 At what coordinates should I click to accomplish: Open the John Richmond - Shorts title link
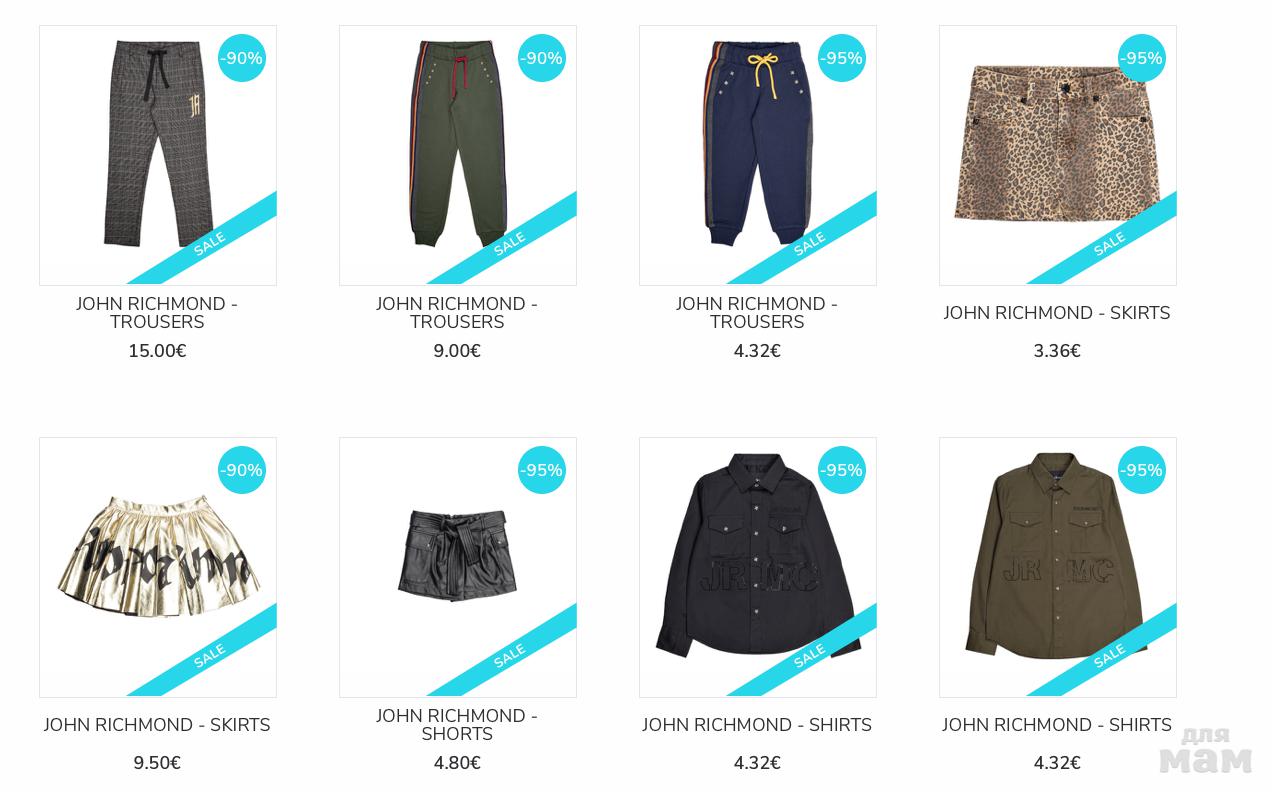457,725
